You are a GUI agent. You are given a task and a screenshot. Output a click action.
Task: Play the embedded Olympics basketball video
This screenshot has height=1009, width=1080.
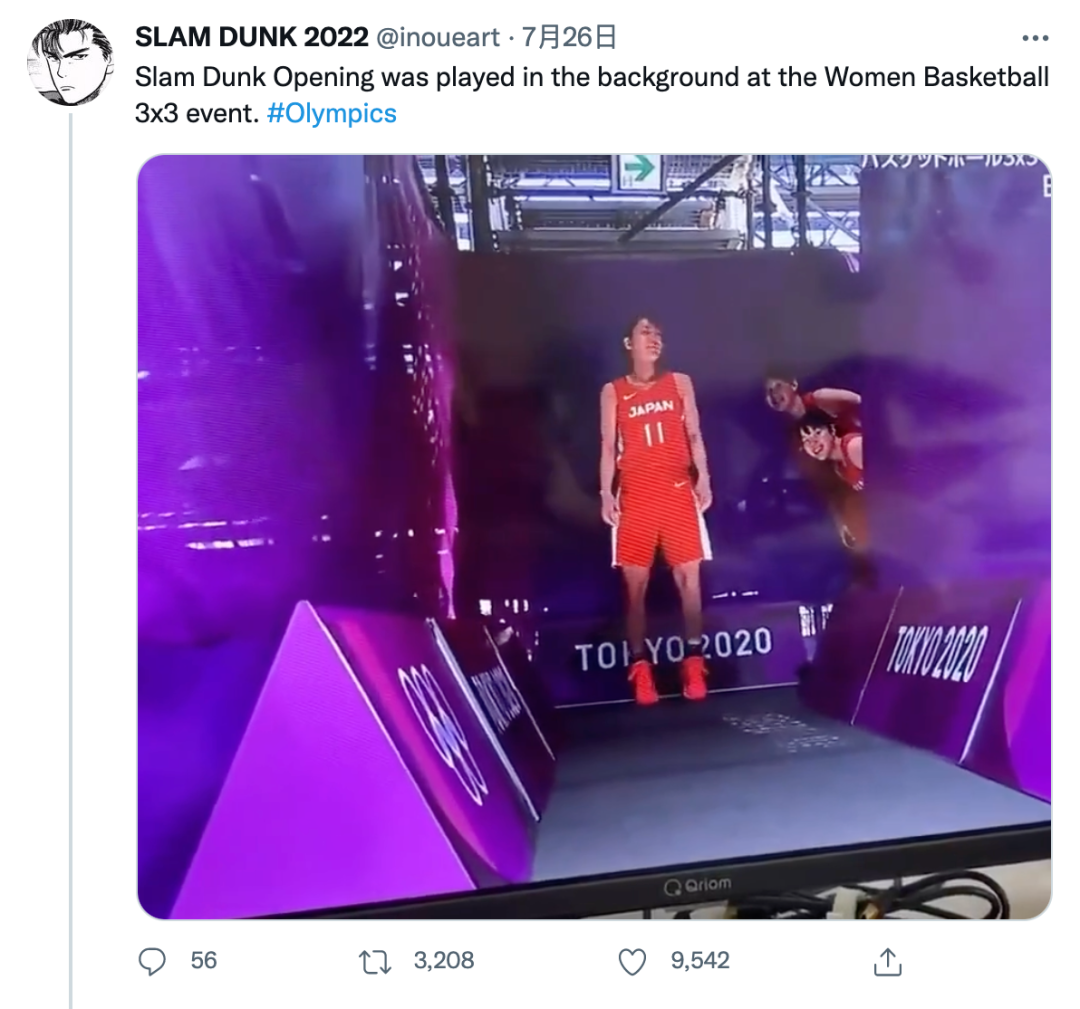pos(594,537)
